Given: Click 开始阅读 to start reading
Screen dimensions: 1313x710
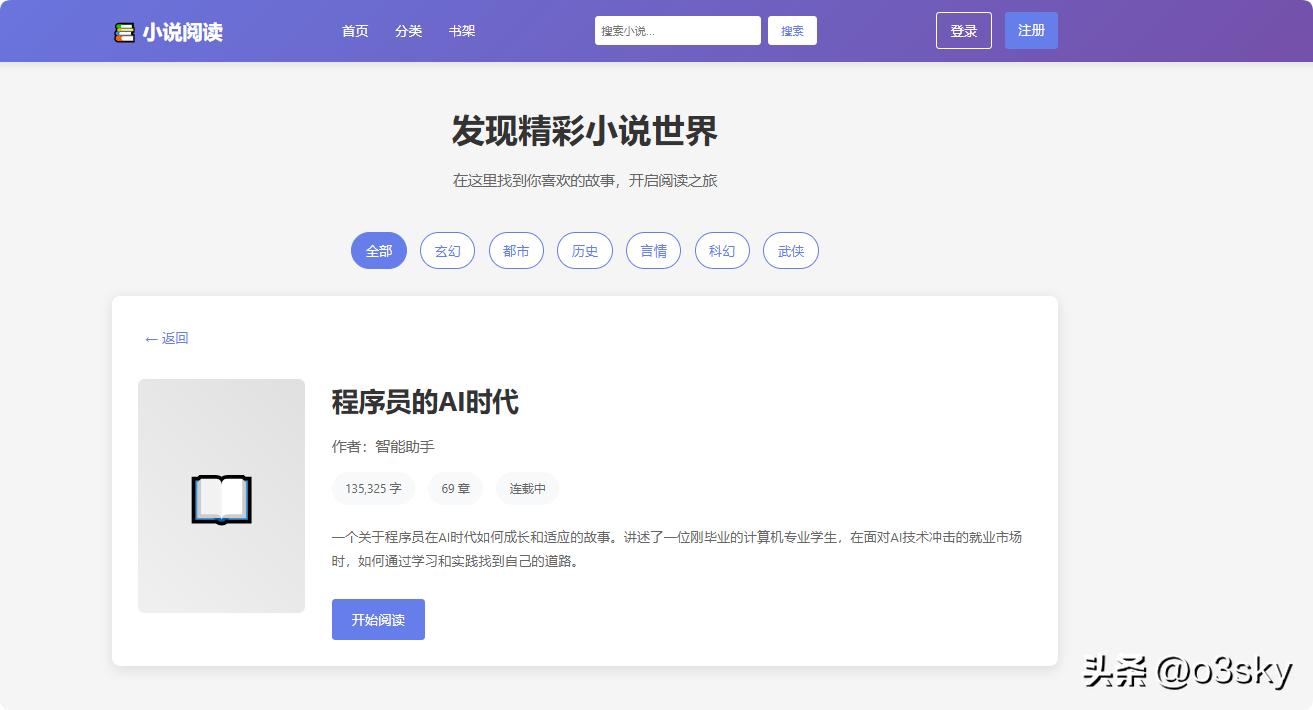Looking at the screenshot, I should tap(378, 619).
